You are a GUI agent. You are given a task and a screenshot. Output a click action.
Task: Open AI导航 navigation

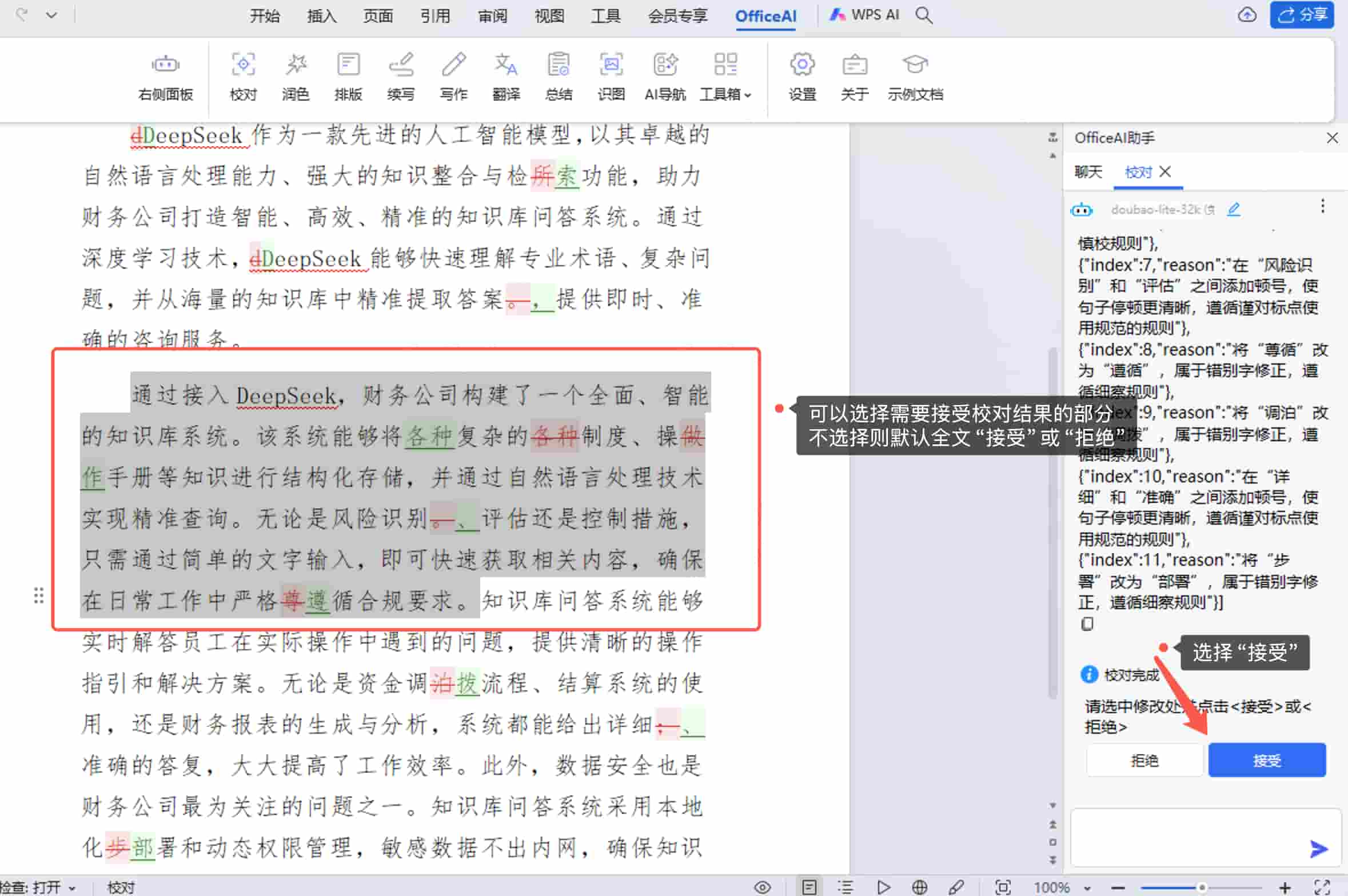[664, 77]
